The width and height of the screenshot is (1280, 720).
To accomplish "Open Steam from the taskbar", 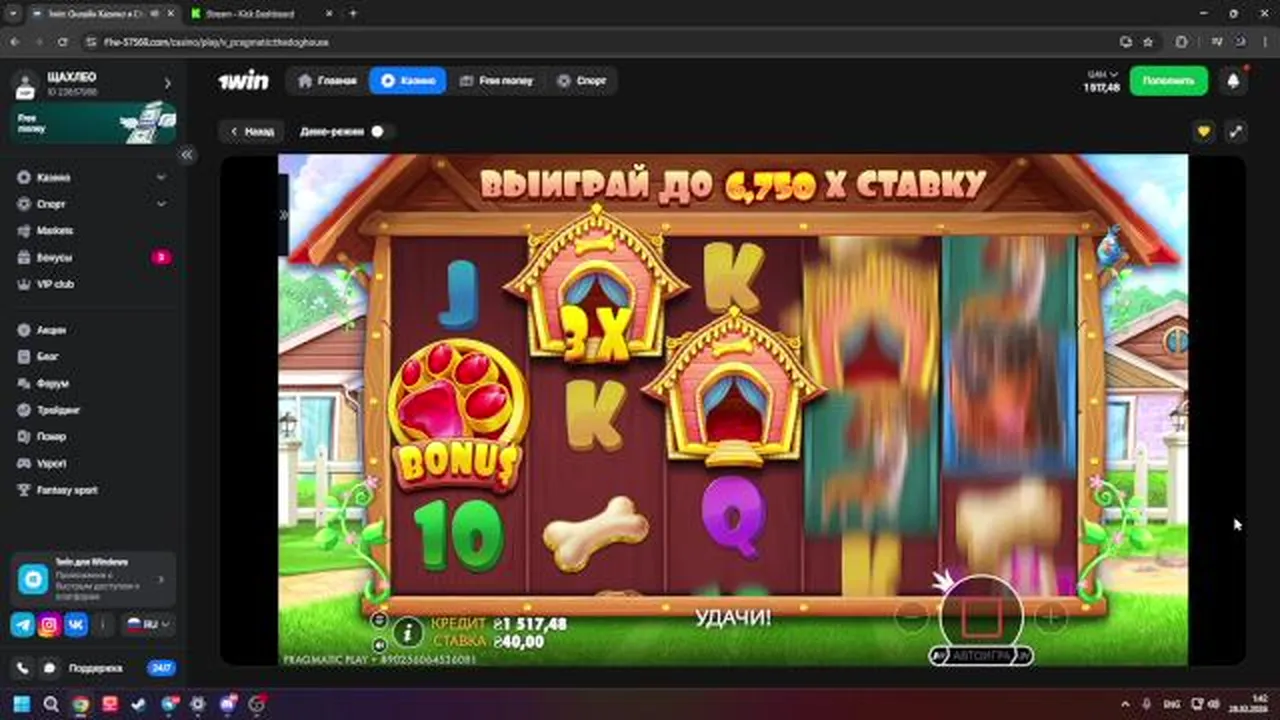I will click(x=138, y=704).
